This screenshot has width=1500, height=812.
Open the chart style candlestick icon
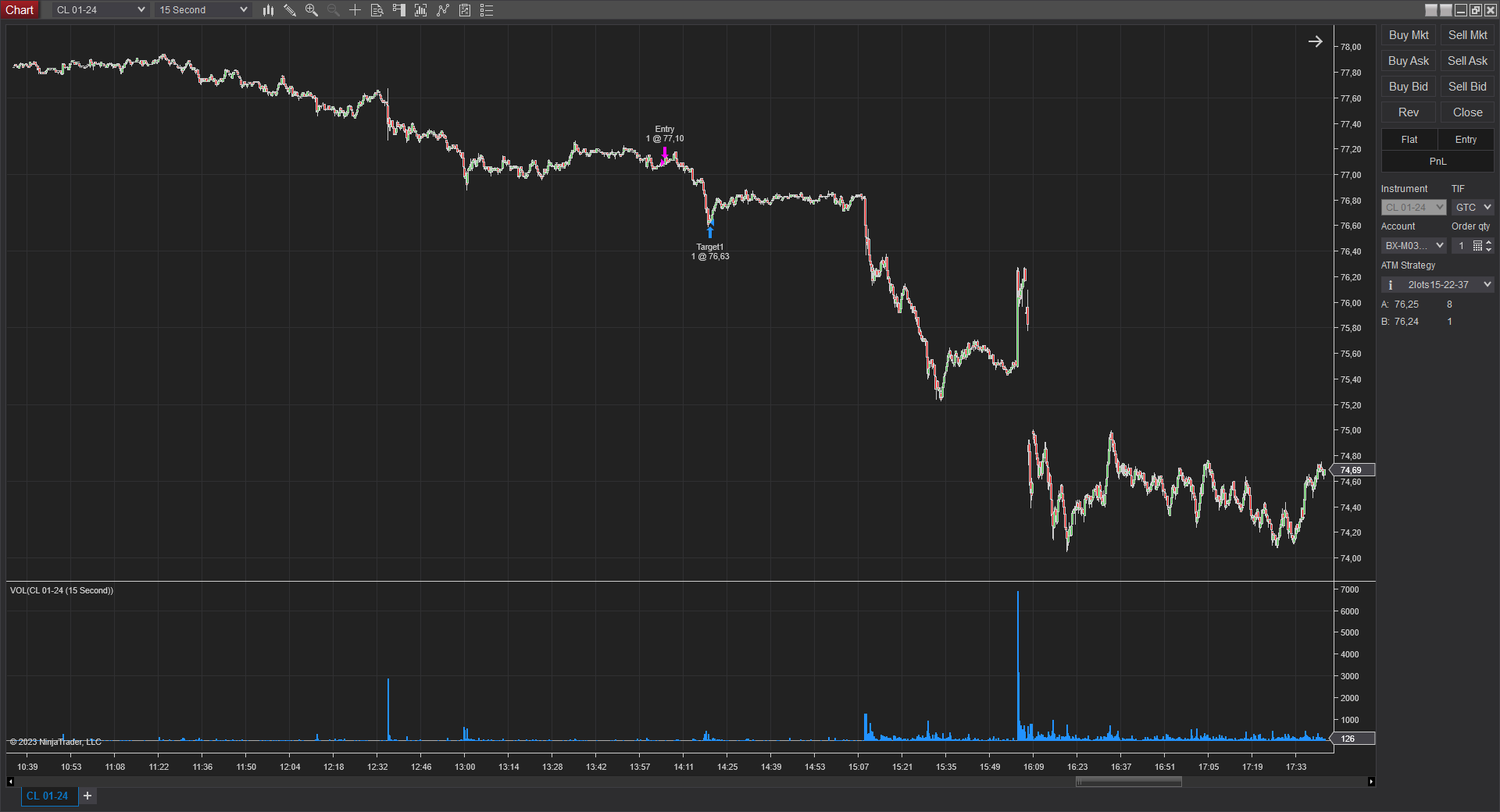click(268, 10)
